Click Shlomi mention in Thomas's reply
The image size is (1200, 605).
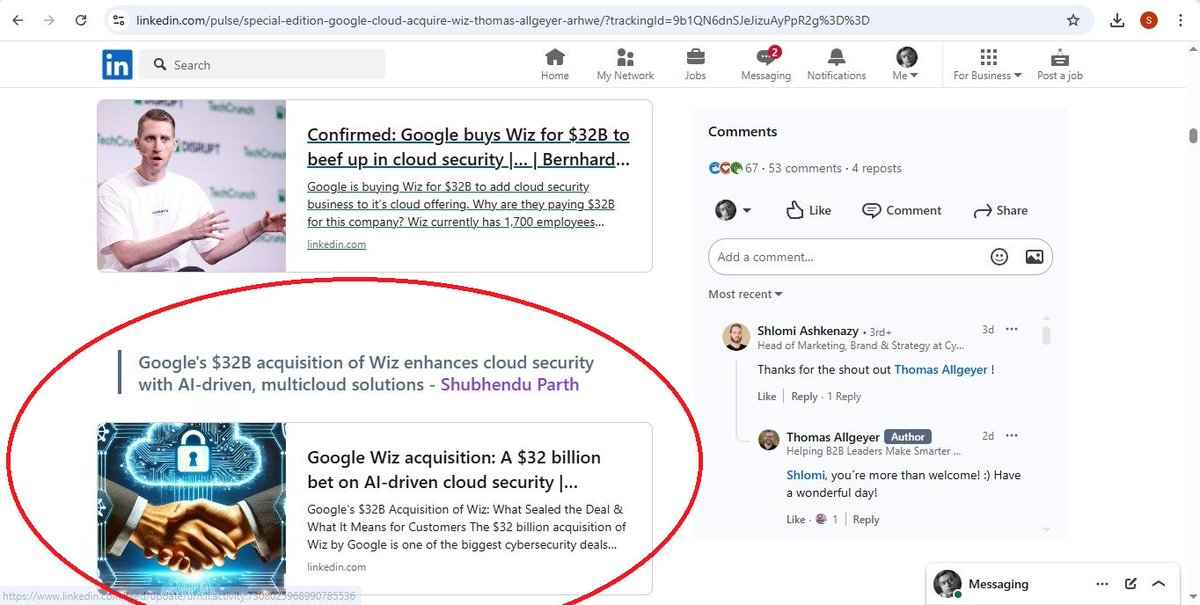(805, 475)
